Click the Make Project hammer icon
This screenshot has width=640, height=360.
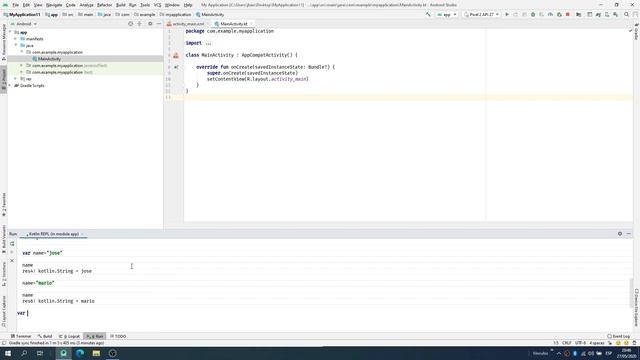coord(428,14)
